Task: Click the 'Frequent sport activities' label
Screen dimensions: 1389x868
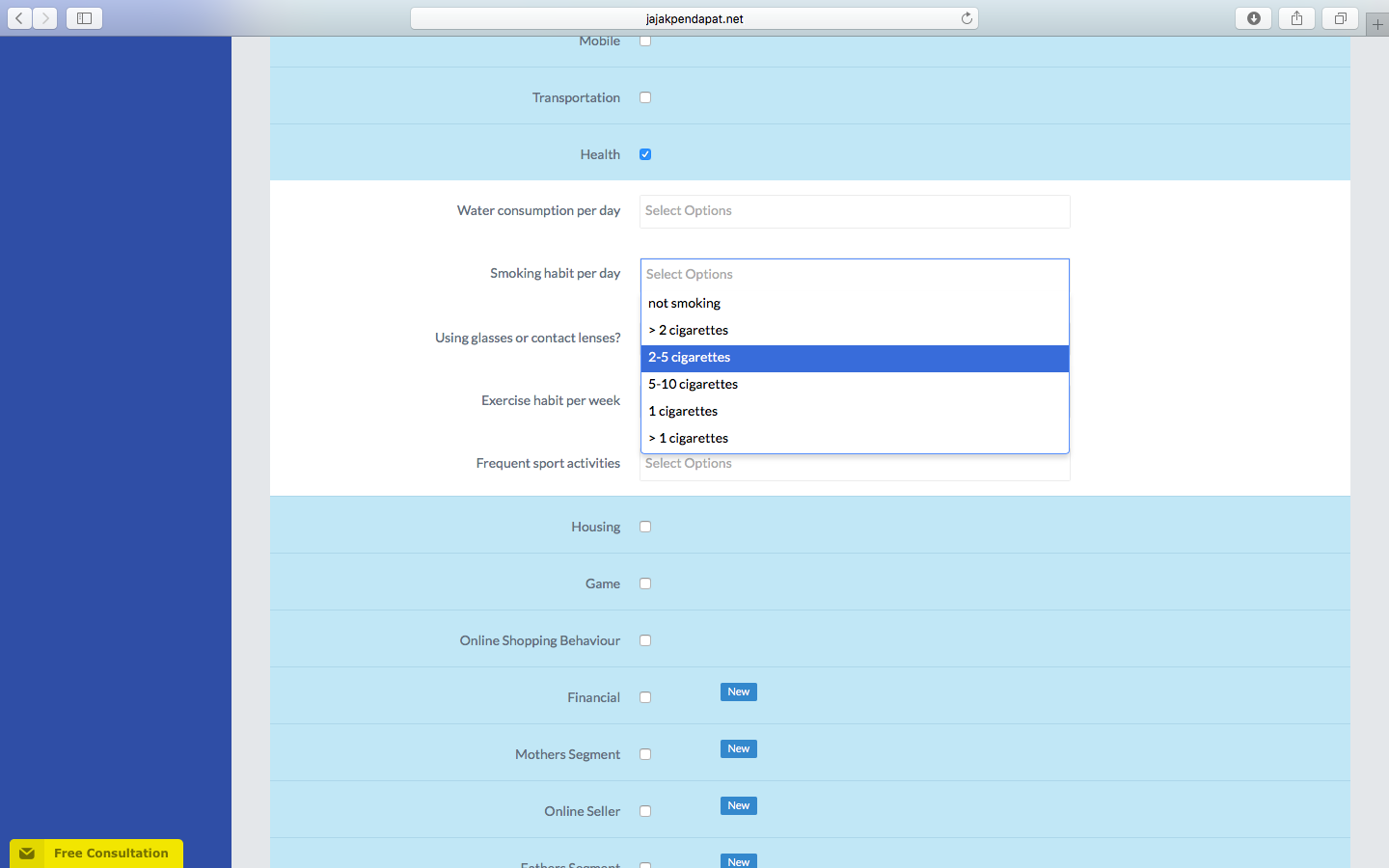Action: (548, 463)
